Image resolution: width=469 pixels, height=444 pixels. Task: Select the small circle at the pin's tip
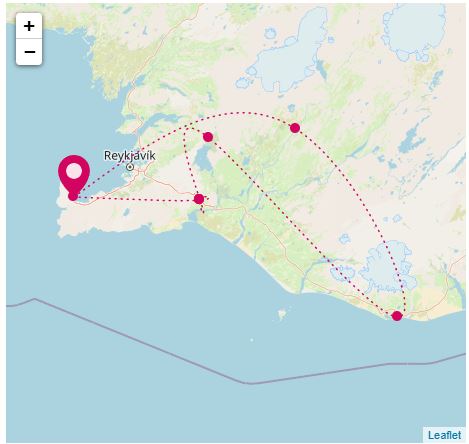[73, 196]
